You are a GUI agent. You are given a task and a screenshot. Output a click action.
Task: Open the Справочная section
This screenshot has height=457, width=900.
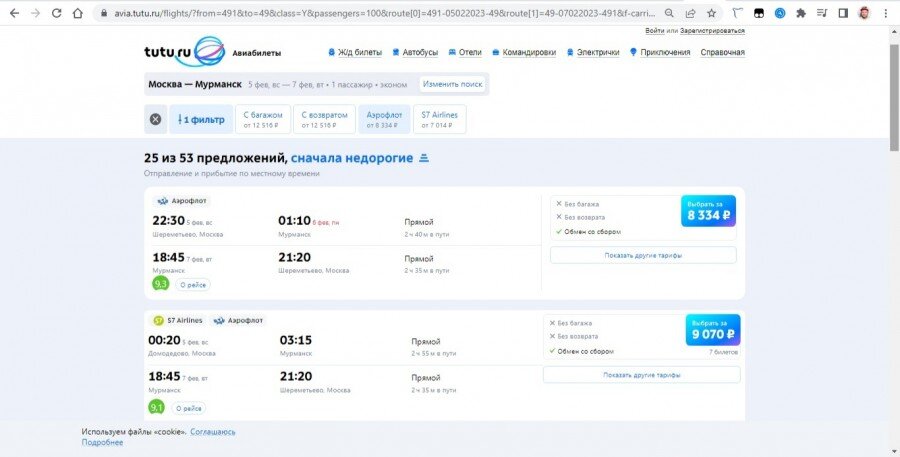point(723,52)
